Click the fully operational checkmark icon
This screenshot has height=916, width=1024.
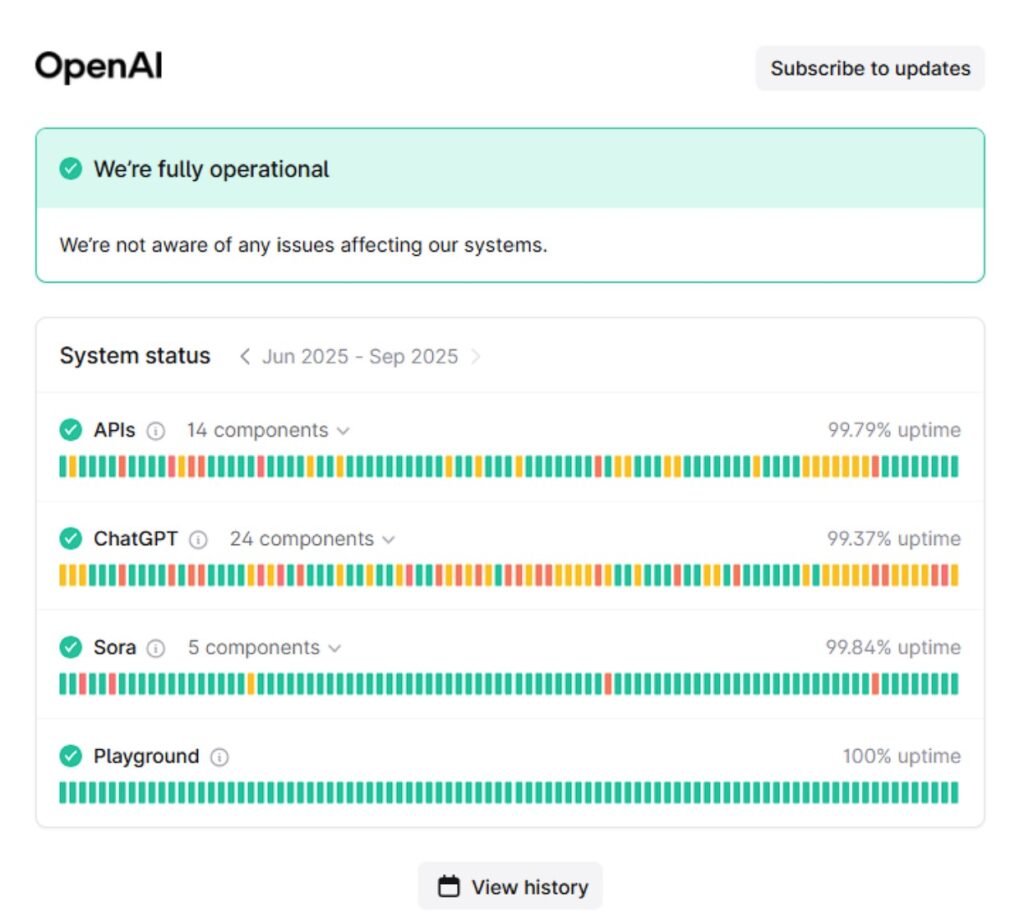(x=70, y=169)
